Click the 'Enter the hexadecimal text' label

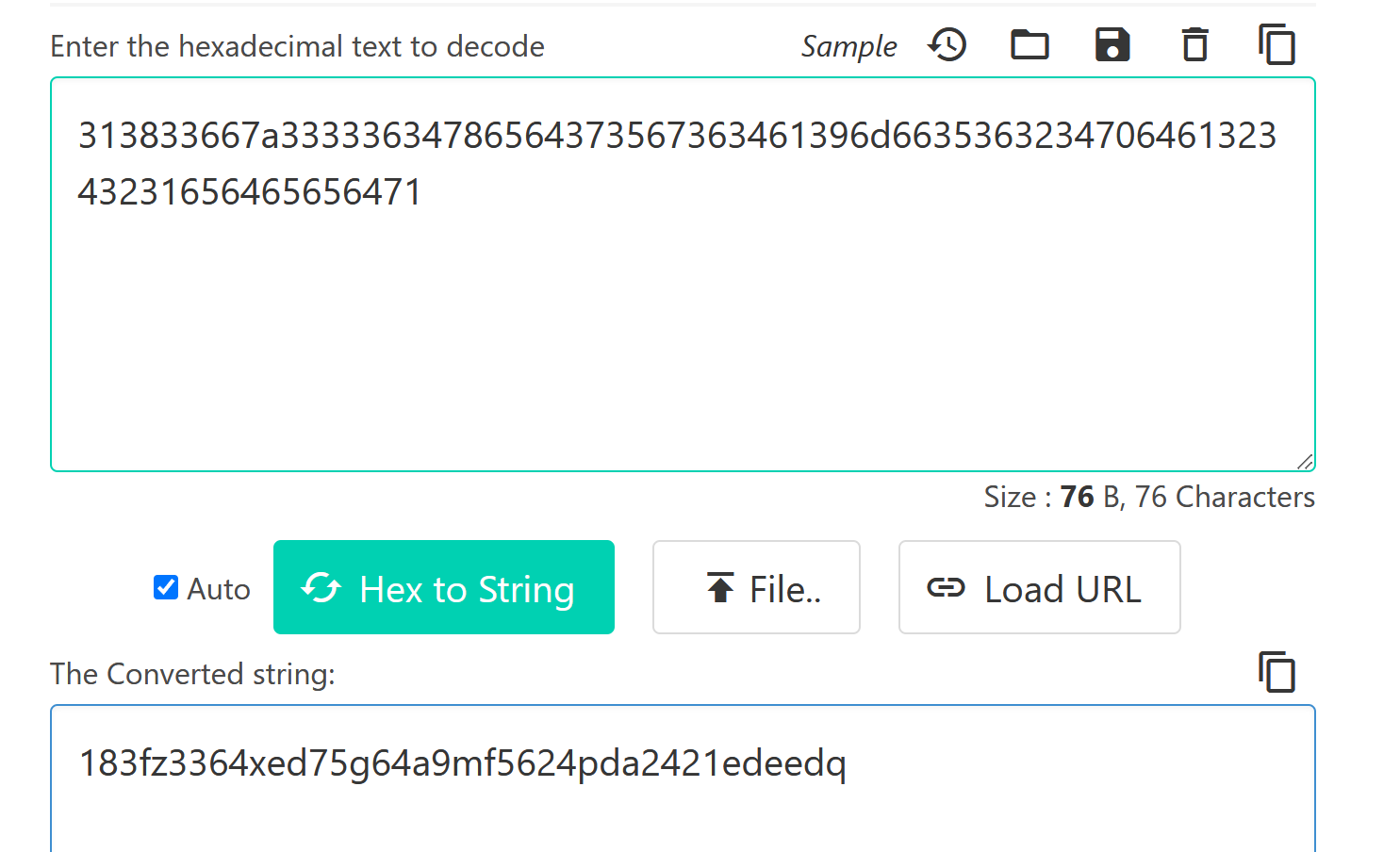point(297,46)
